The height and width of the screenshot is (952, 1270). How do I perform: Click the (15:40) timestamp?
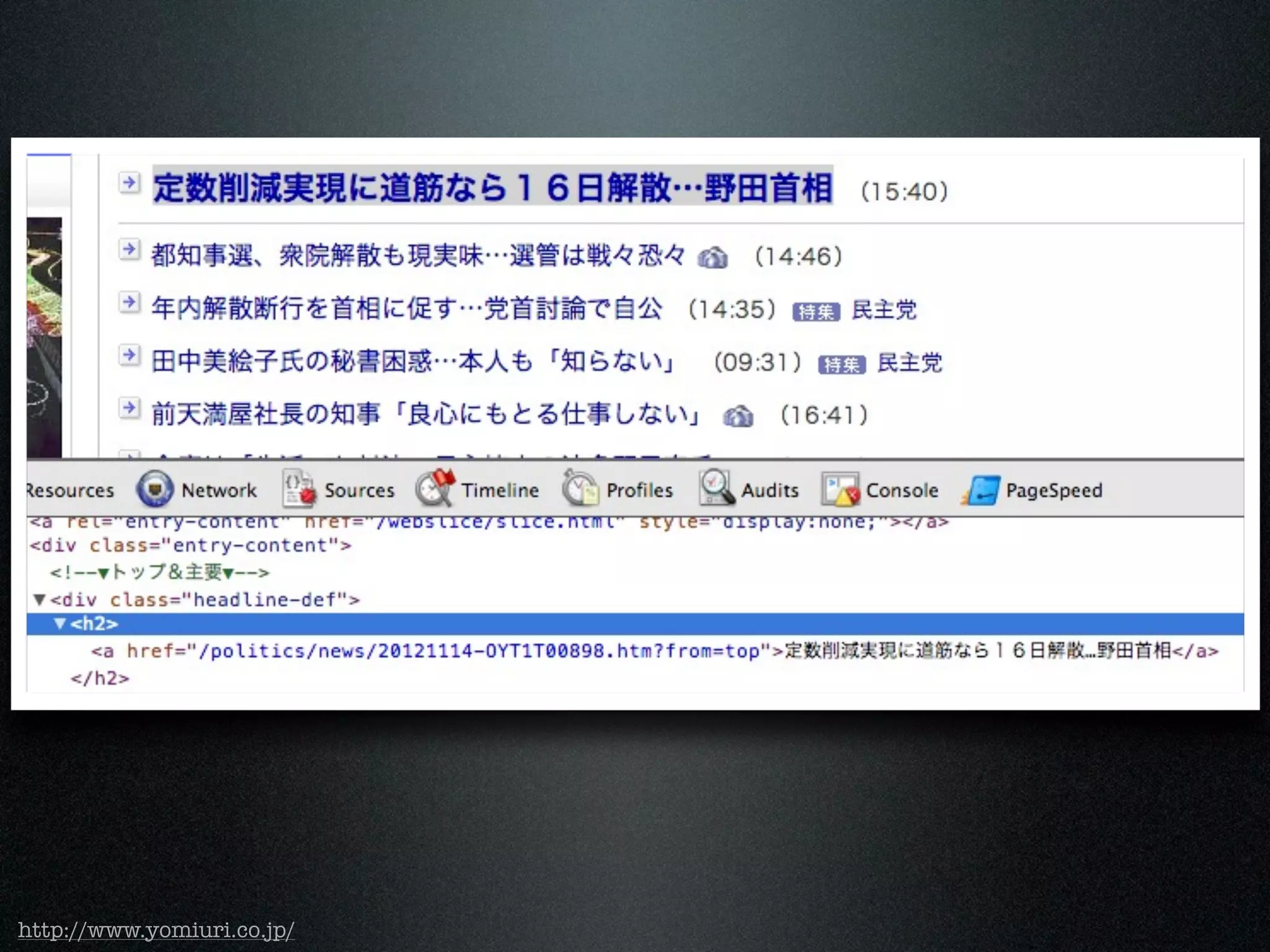tap(904, 191)
